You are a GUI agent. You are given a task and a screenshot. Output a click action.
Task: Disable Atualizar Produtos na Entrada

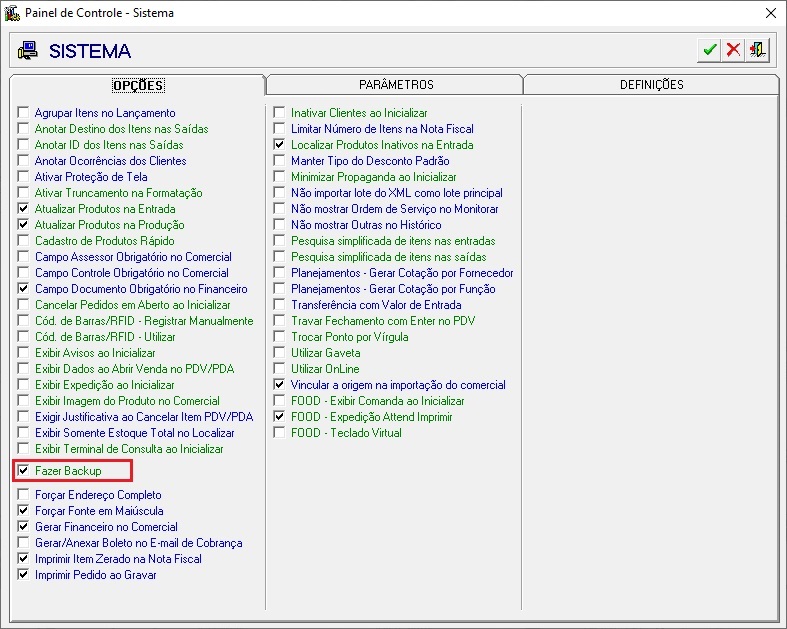click(23, 209)
